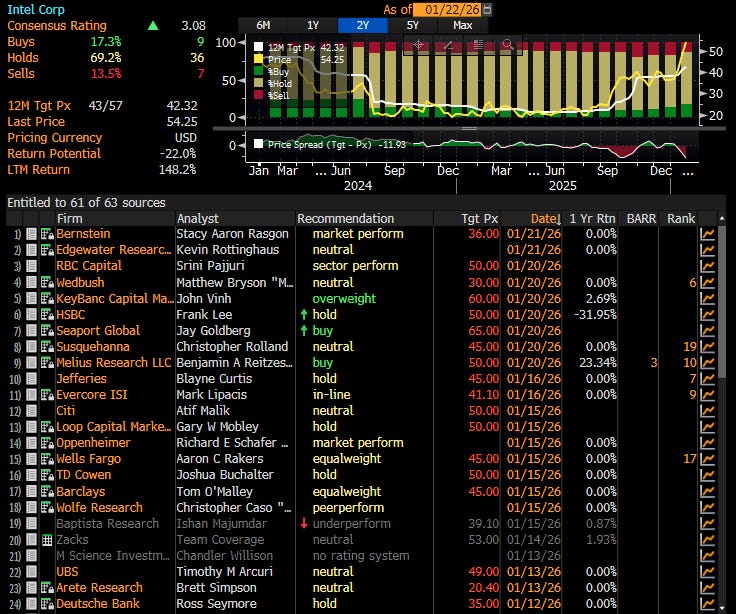This screenshot has width=736, height=614.
Task: Toggle the %Hold series in legend
Action: coord(258,83)
